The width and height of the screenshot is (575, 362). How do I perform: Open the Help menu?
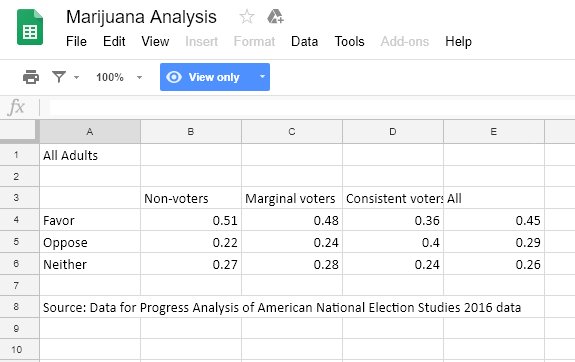pyautogui.click(x=458, y=41)
